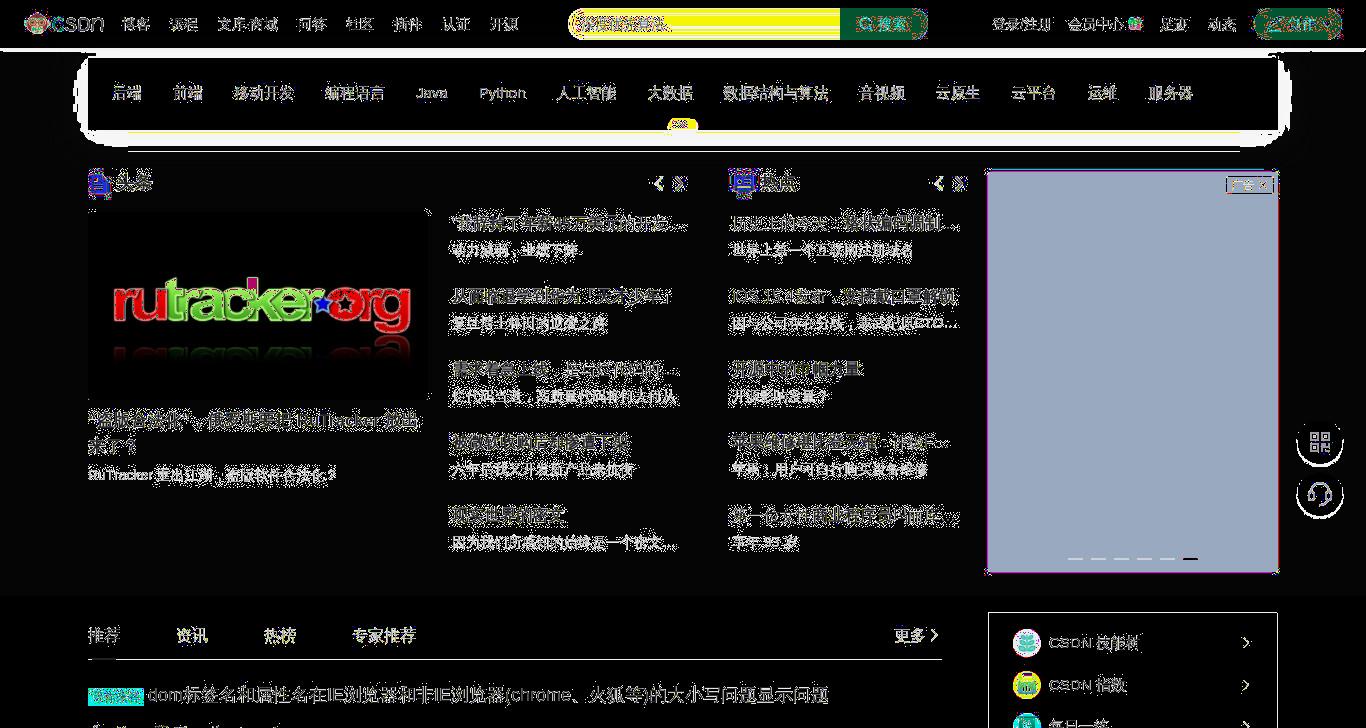Select the 移动开发 category tab
This screenshot has width=1366, height=728.
pos(264,93)
